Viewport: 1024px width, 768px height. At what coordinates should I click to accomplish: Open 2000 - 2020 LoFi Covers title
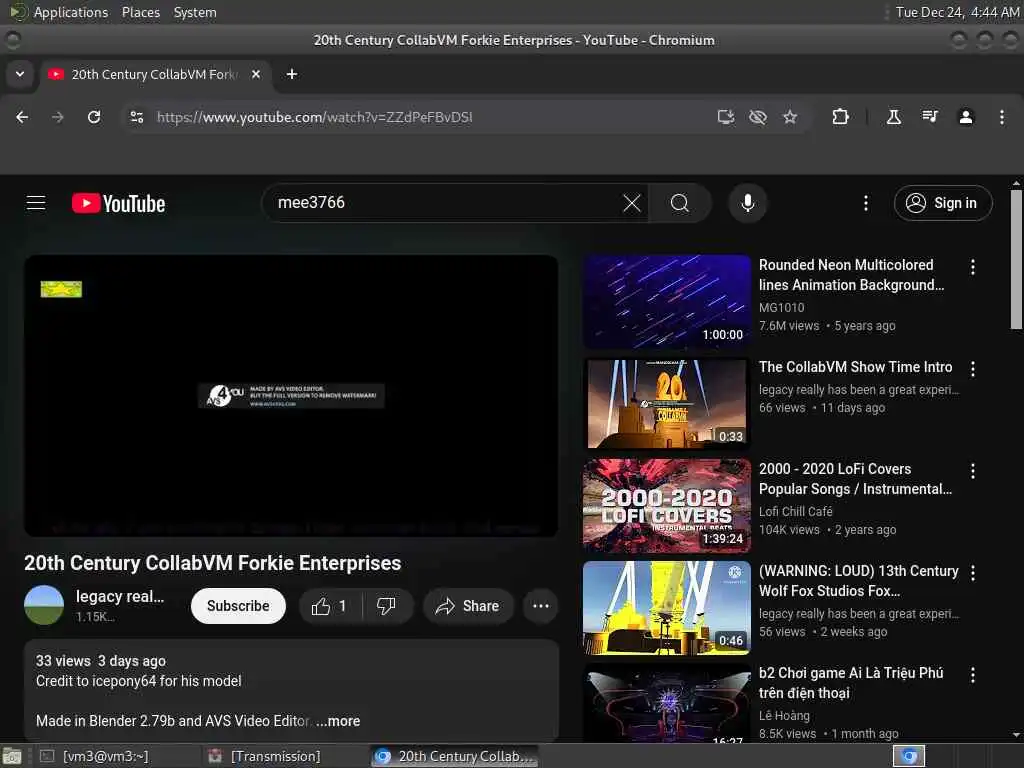[856, 479]
